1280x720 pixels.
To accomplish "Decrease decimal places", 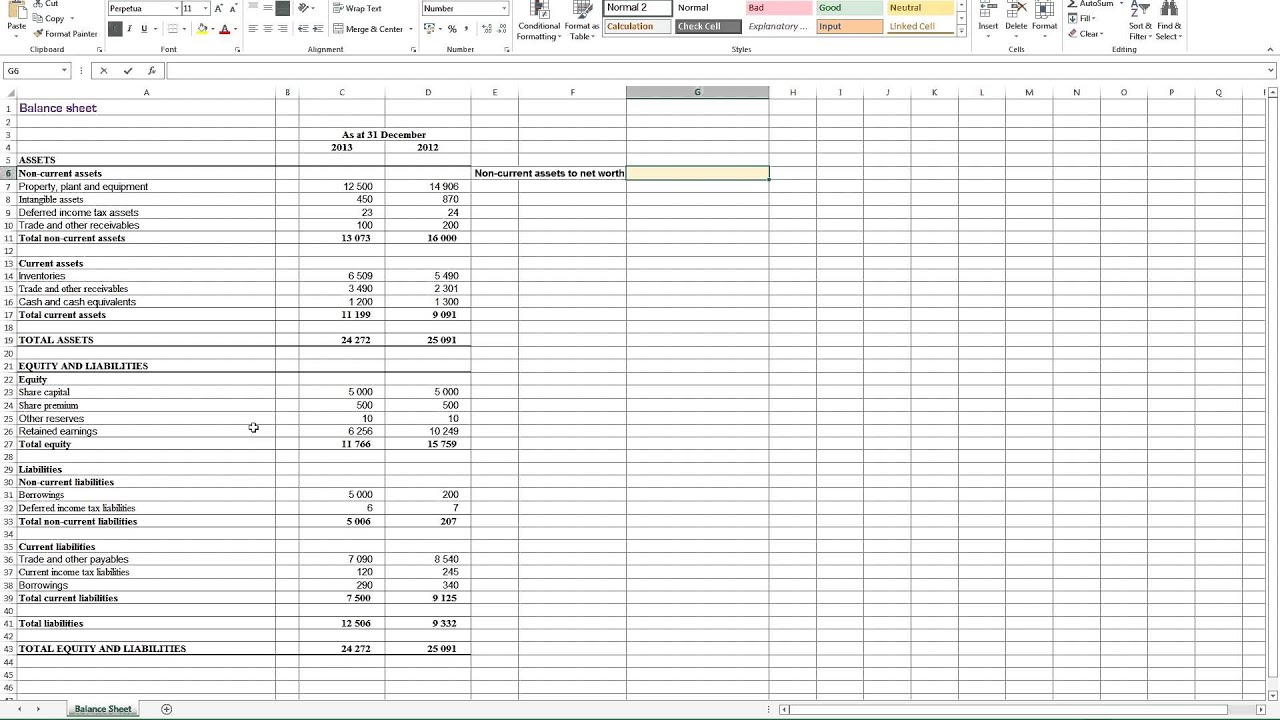I will pos(500,29).
